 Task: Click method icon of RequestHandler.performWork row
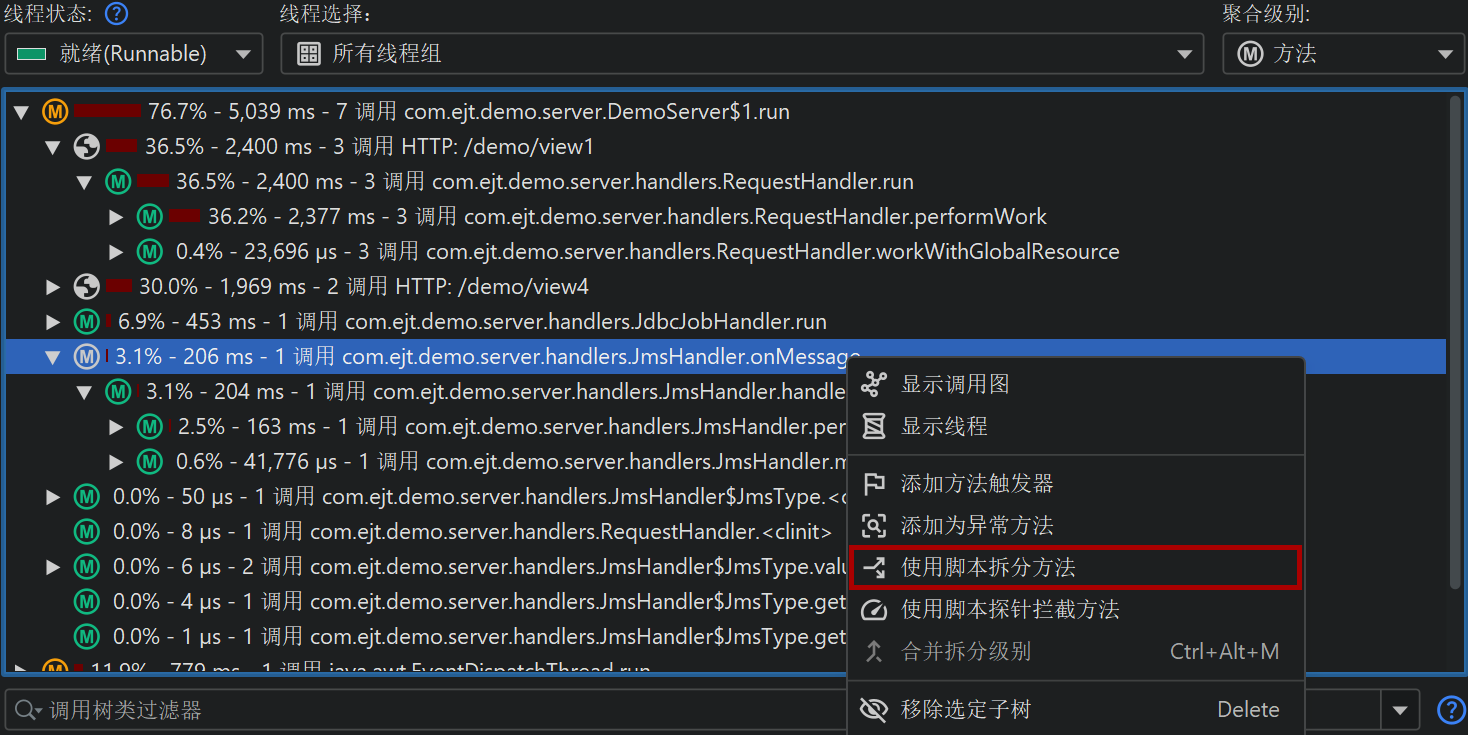(x=150, y=217)
